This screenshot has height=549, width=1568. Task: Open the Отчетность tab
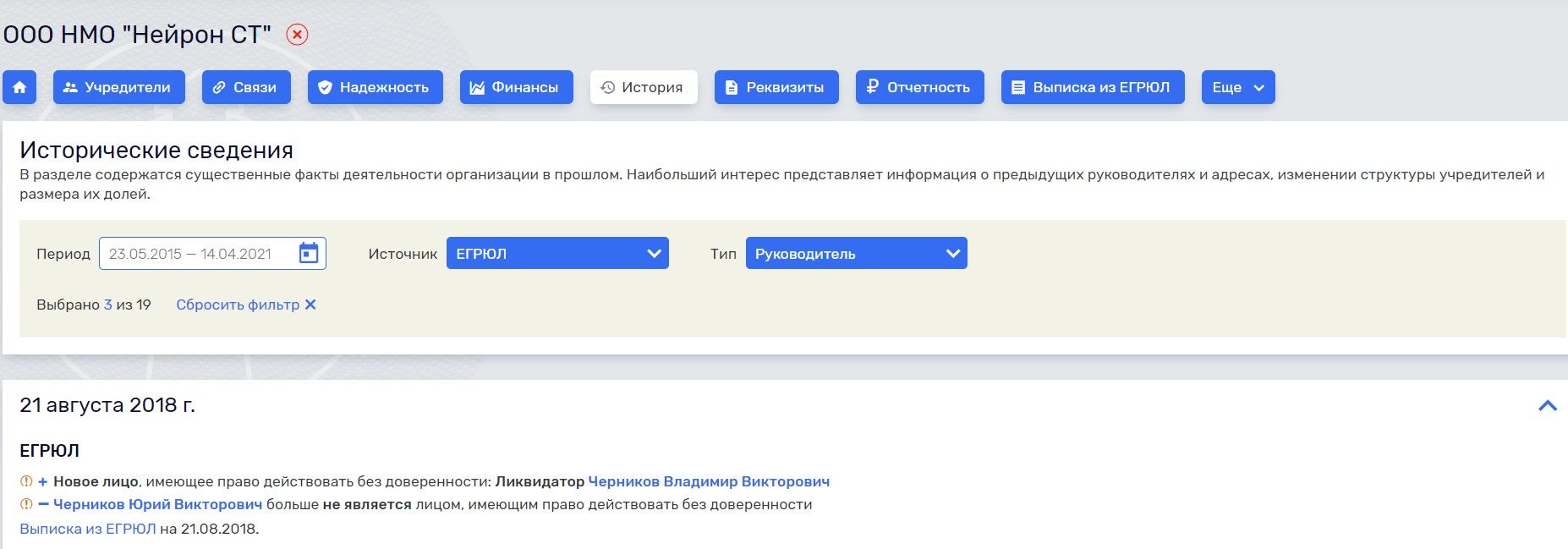click(920, 87)
